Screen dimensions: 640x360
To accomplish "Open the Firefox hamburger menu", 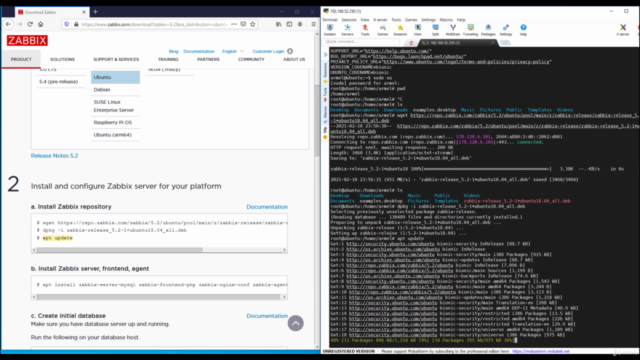I will pos(313,24).
